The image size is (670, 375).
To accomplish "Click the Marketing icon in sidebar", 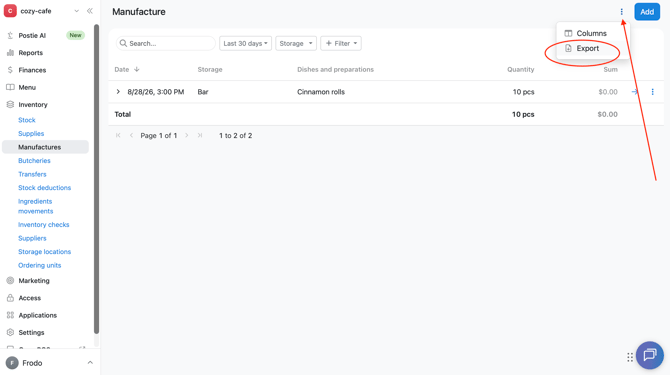I will pos(10,281).
